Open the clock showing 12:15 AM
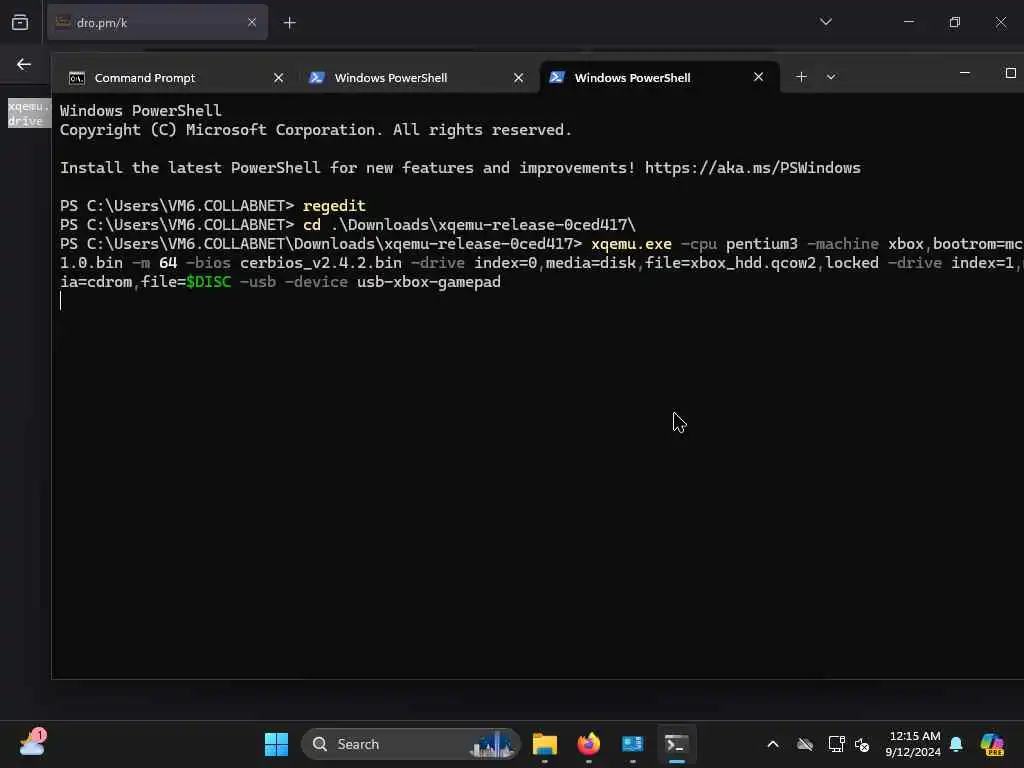Image resolution: width=1024 pixels, height=768 pixels. 914,744
